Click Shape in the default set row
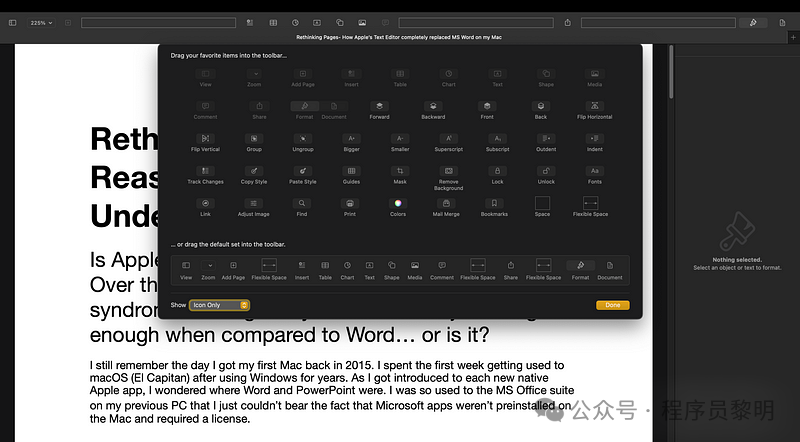 392,265
